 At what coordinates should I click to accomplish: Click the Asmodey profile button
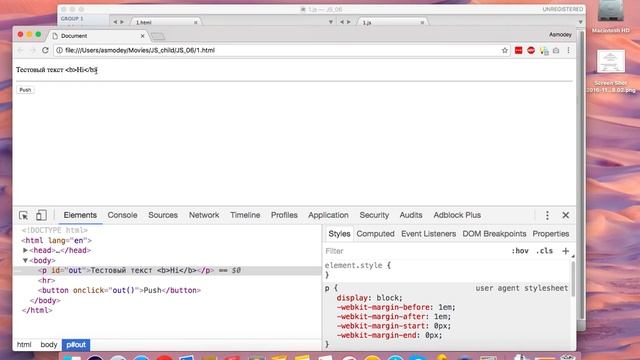(x=560, y=35)
